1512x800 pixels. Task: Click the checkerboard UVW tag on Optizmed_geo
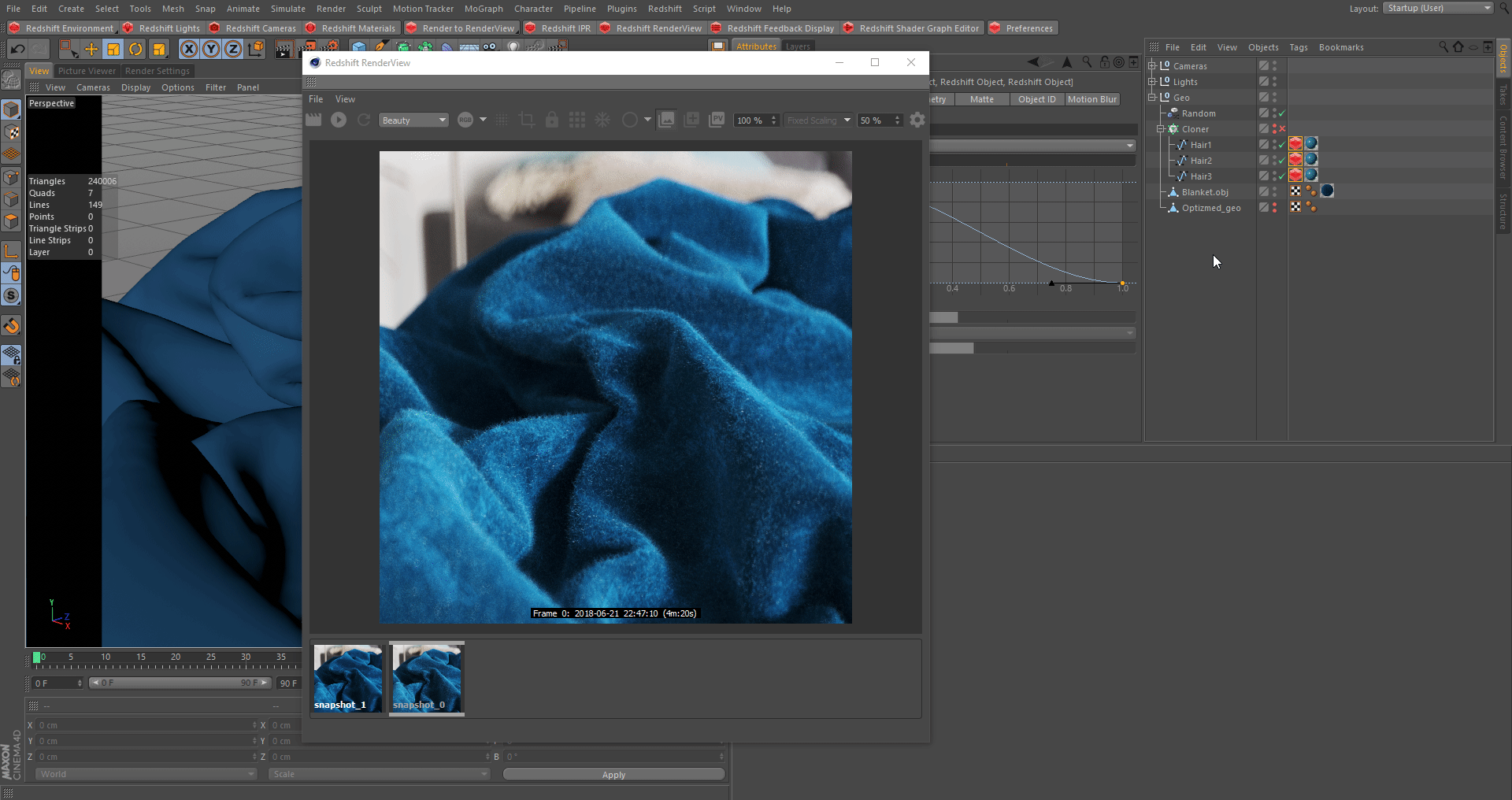pyautogui.click(x=1295, y=207)
